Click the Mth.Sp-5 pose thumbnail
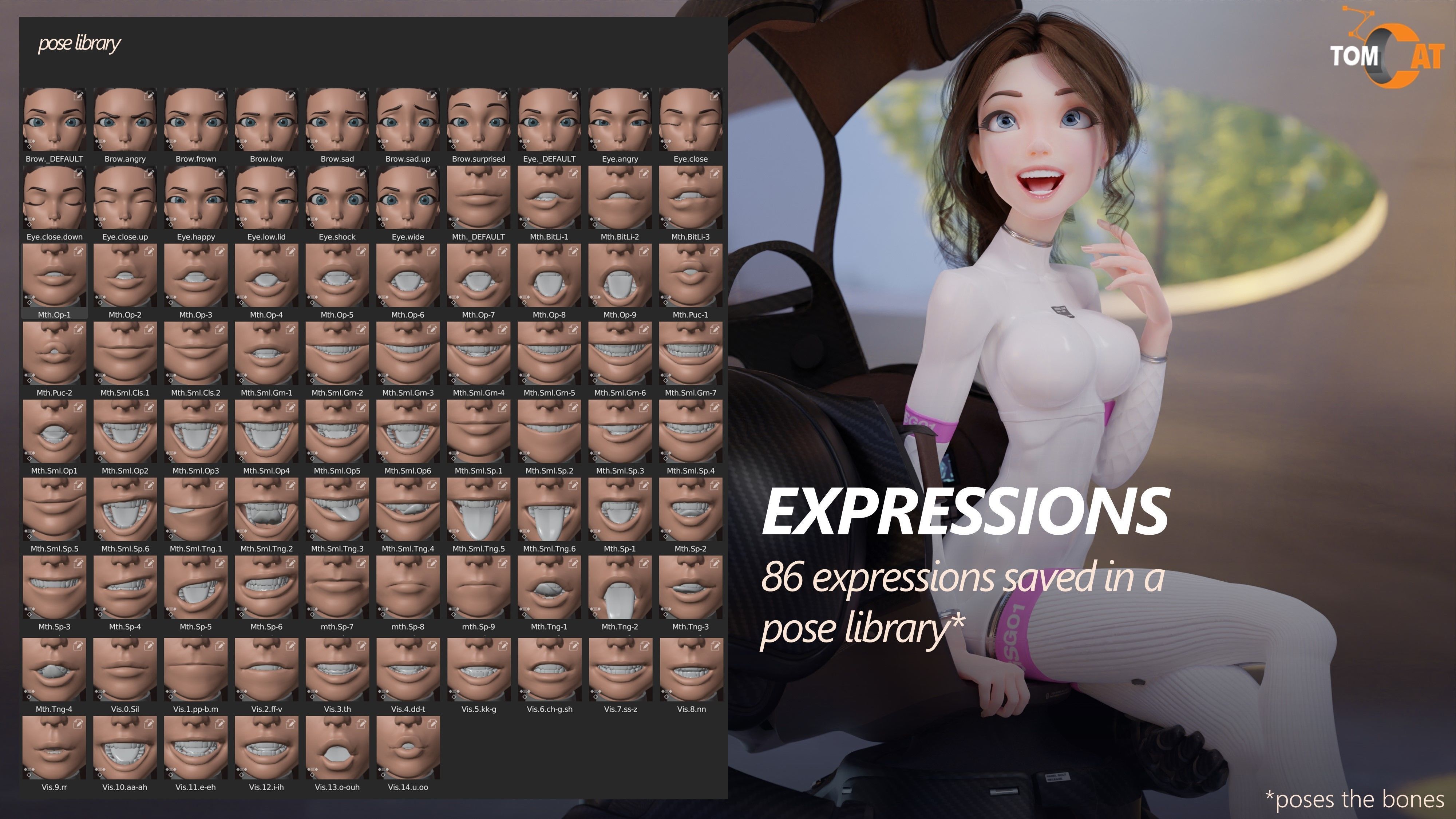Image resolution: width=1456 pixels, height=819 pixels. [195, 587]
